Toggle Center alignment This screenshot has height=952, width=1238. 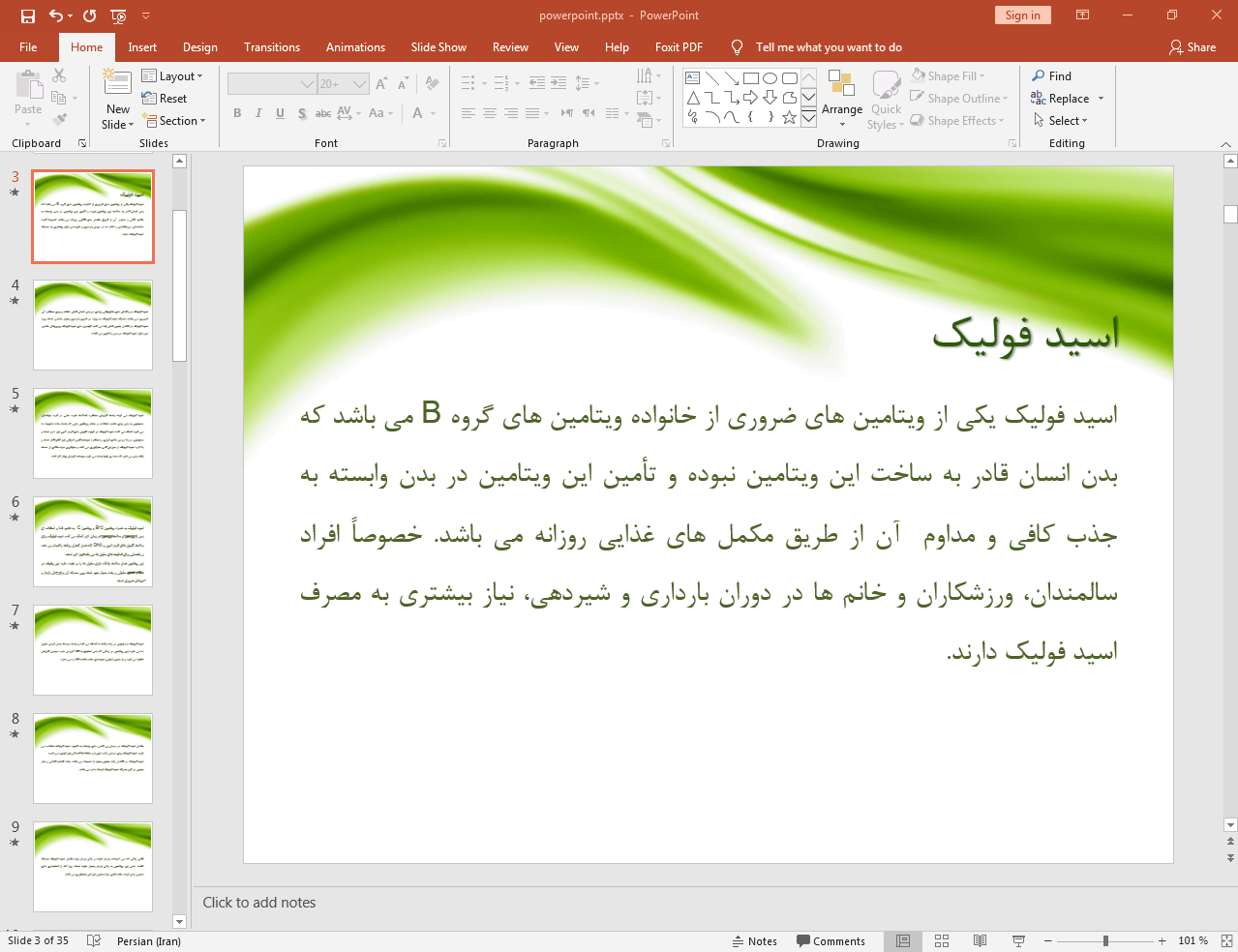(490, 113)
